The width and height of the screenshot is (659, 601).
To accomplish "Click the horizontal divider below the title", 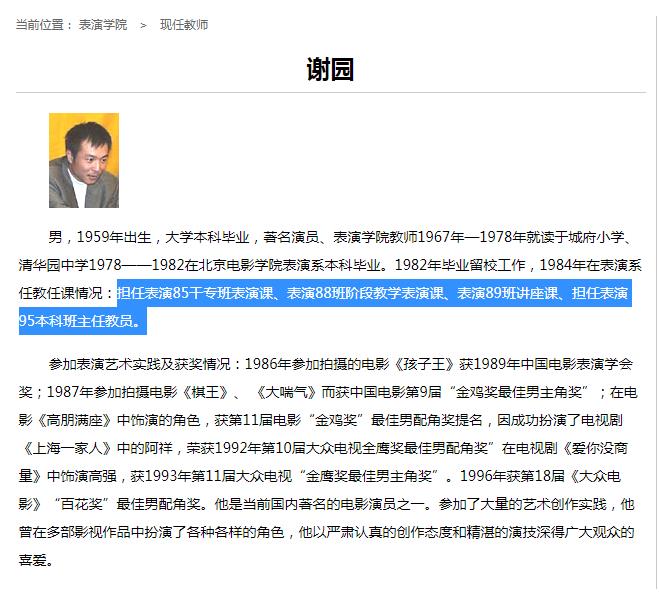I will tap(331, 92).
